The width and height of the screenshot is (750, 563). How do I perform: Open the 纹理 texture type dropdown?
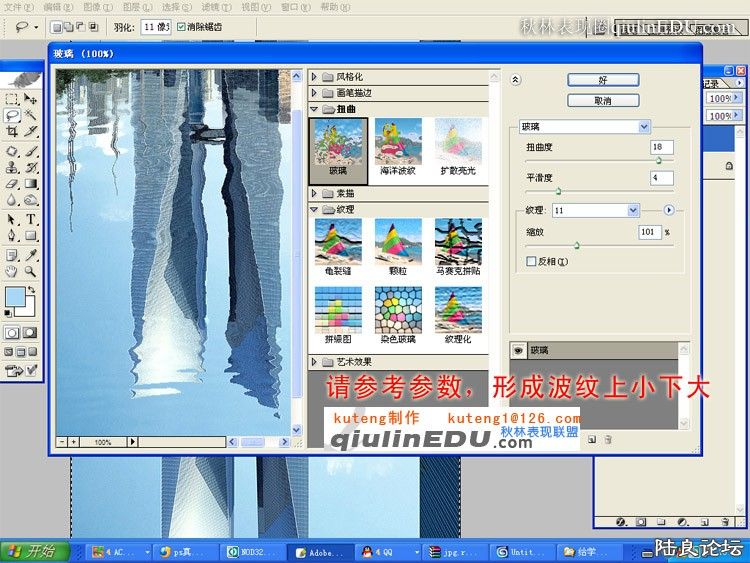(633, 210)
